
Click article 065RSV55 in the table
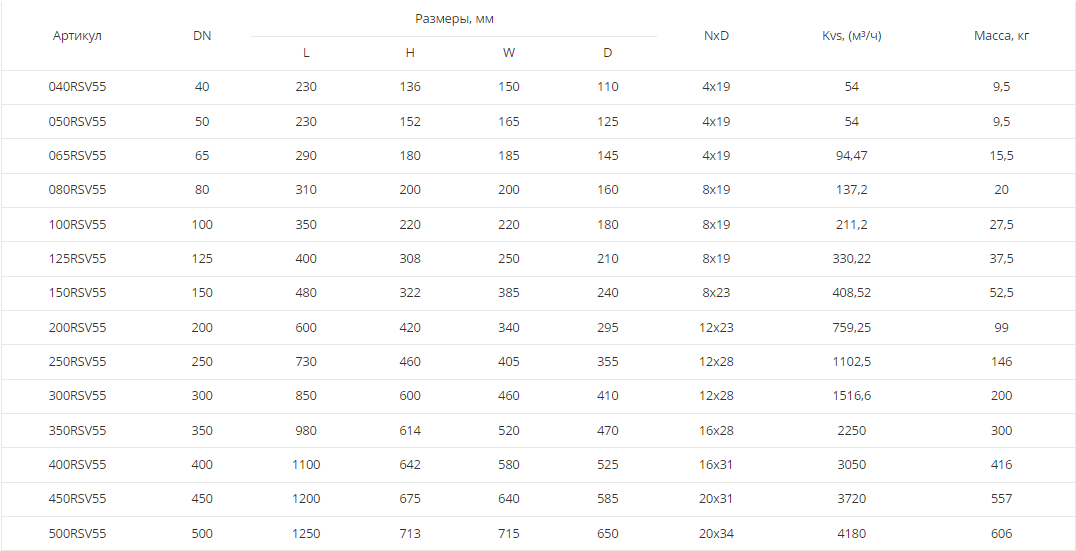pyautogui.click(x=78, y=156)
